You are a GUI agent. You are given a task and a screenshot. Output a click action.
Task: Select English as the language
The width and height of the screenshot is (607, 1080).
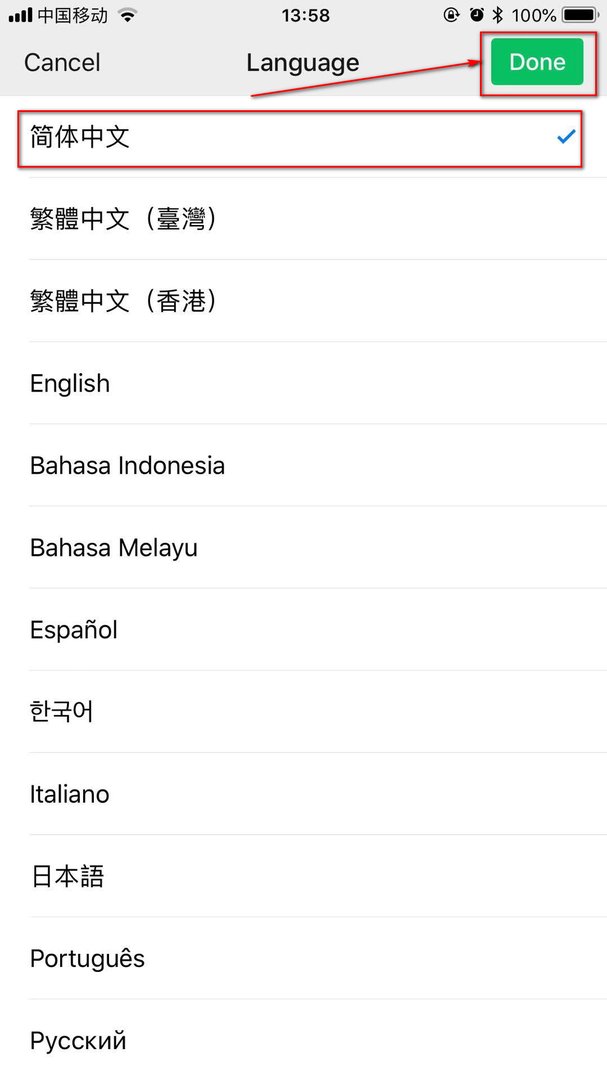pos(70,384)
